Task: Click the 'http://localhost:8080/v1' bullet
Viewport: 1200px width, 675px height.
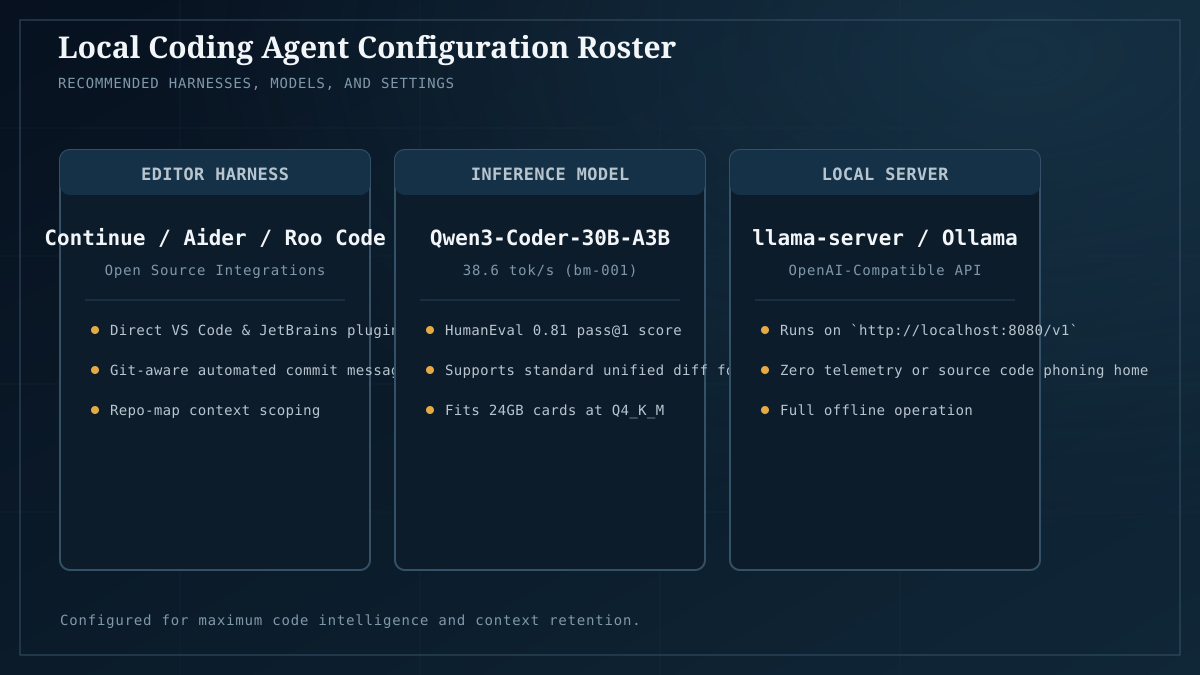Action: [x=919, y=330]
